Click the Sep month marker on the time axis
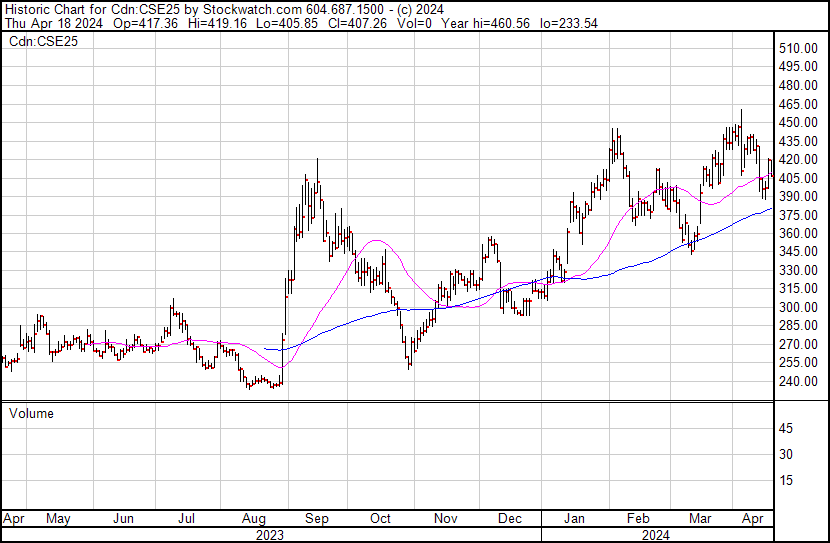 point(316,519)
